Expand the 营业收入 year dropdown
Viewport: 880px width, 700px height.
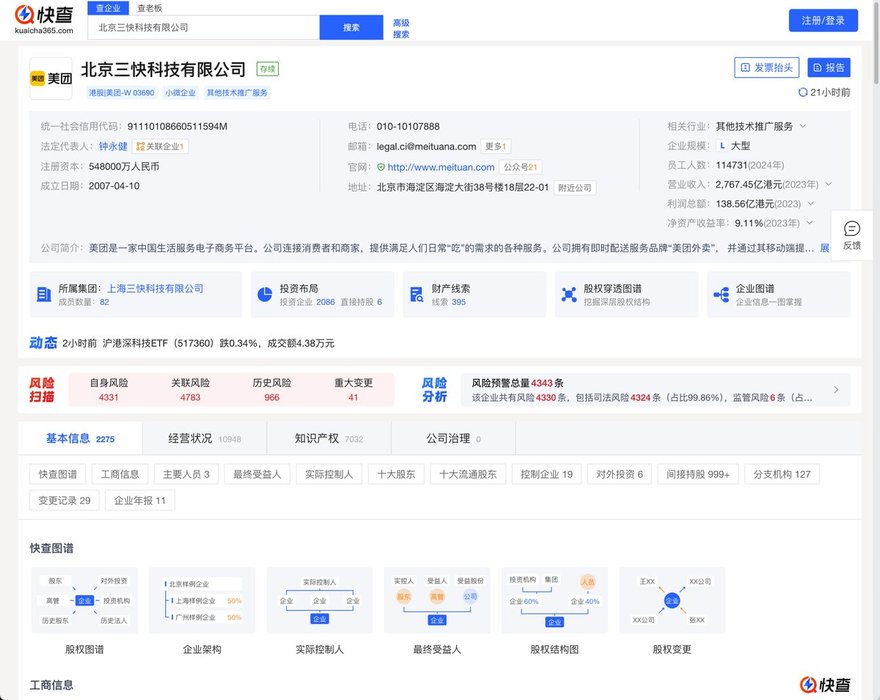click(x=828, y=184)
